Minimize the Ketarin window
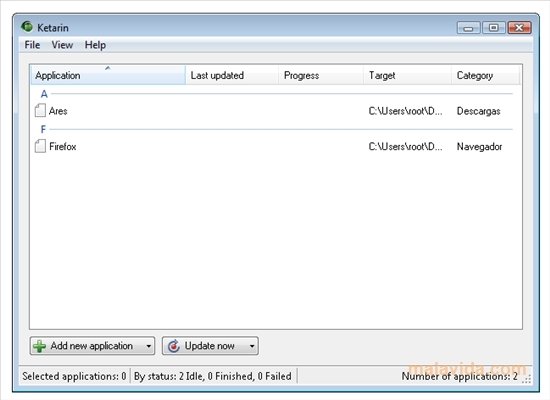Image resolution: width=550 pixels, height=400 pixels. [x=469, y=28]
